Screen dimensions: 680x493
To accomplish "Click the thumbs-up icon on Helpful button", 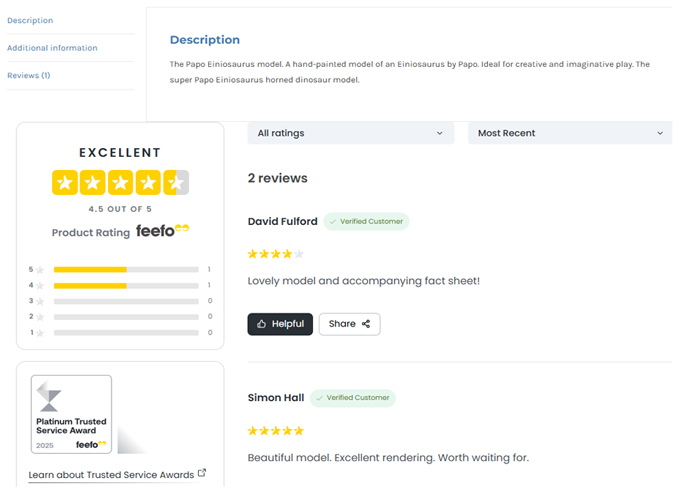I will pyautogui.click(x=261, y=324).
